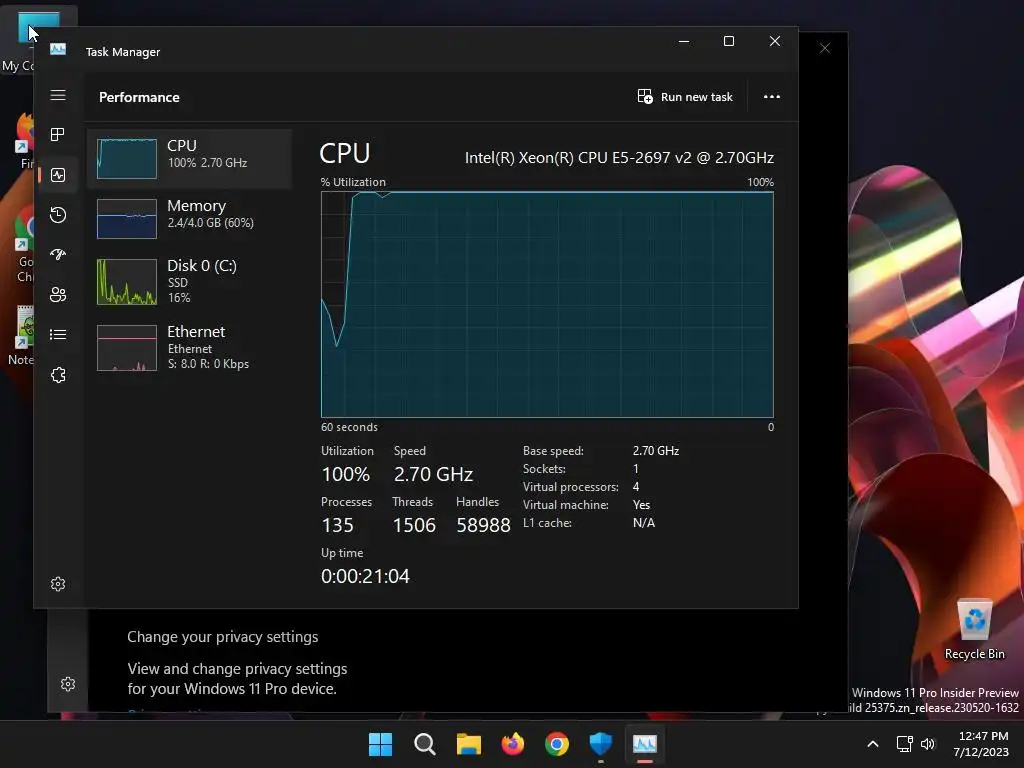1024x768 pixels.
Task: Open the Services page icon in sidebar
Action: 57,375
